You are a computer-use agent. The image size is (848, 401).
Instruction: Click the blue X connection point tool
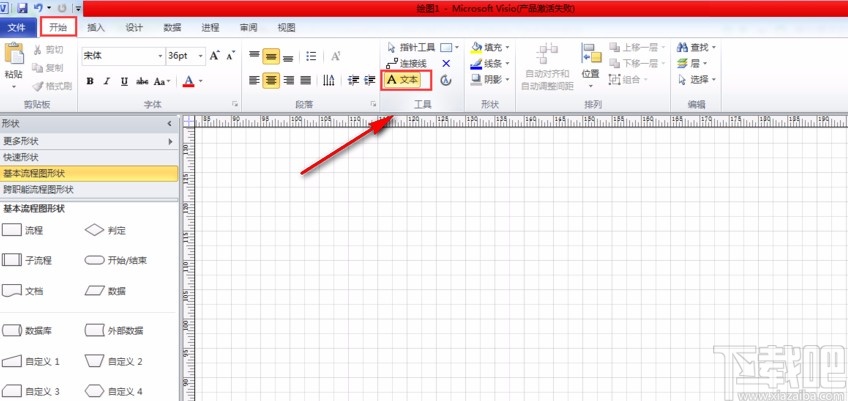coord(446,64)
